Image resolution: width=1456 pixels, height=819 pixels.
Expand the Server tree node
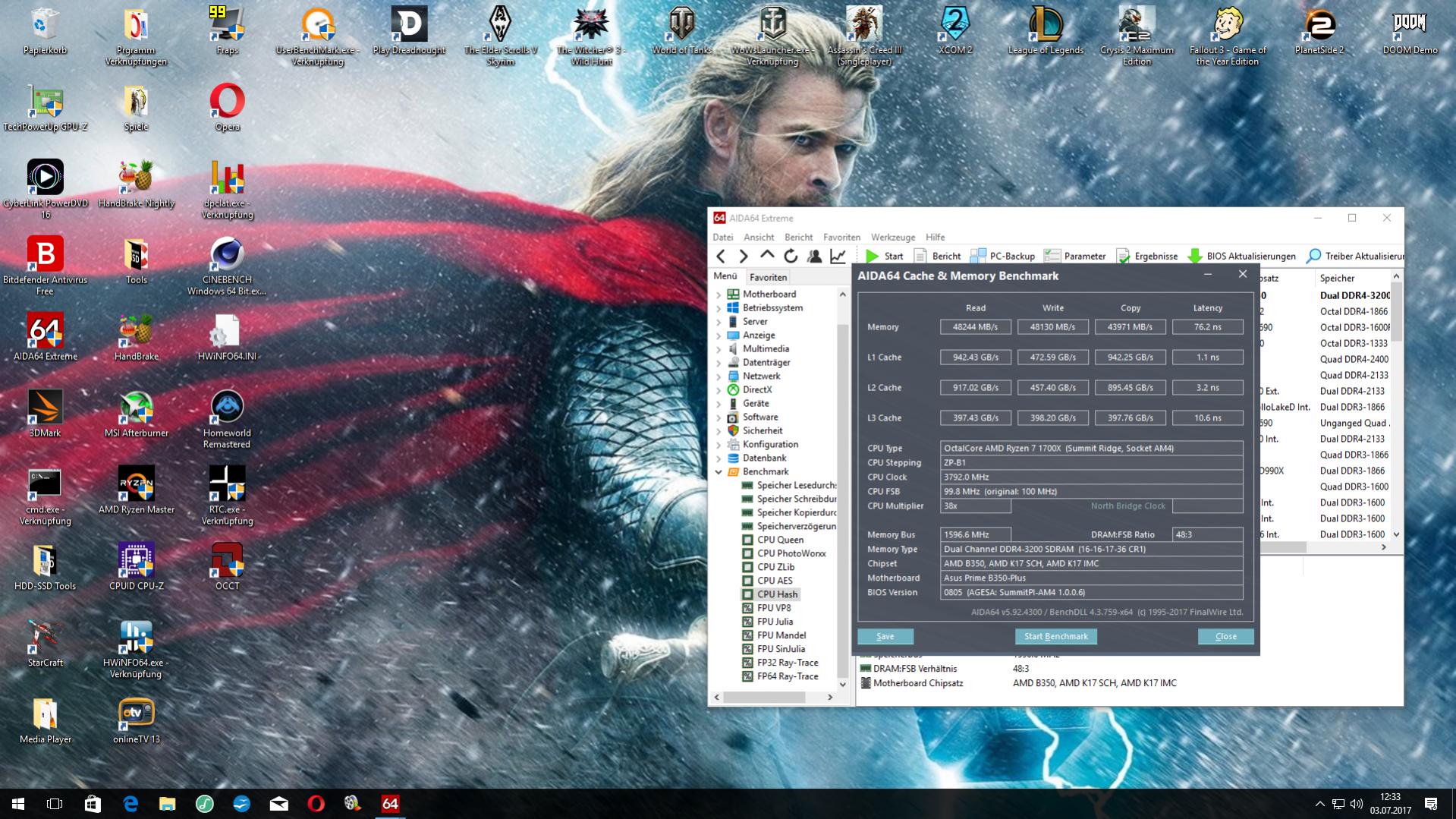tap(719, 322)
